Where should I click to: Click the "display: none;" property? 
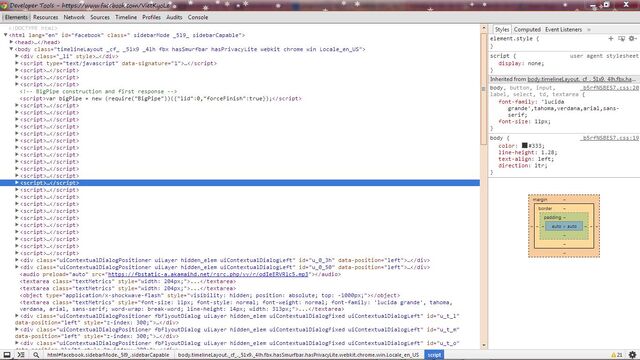pyautogui.click(x=521, y=63)
